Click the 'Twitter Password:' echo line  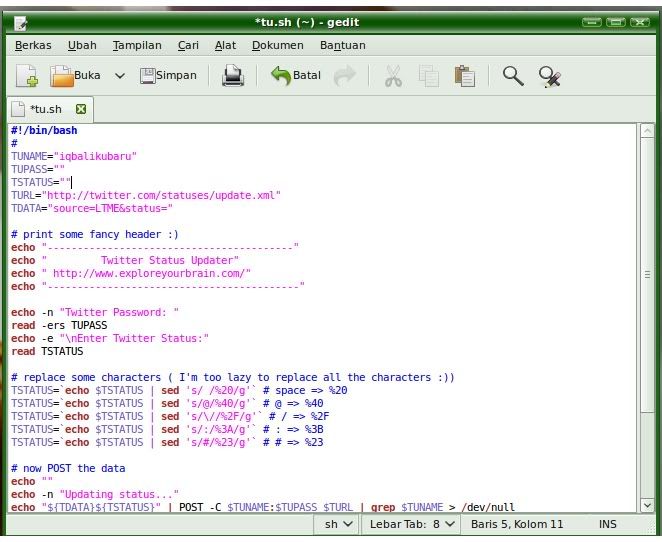click(x=95, y=313)
